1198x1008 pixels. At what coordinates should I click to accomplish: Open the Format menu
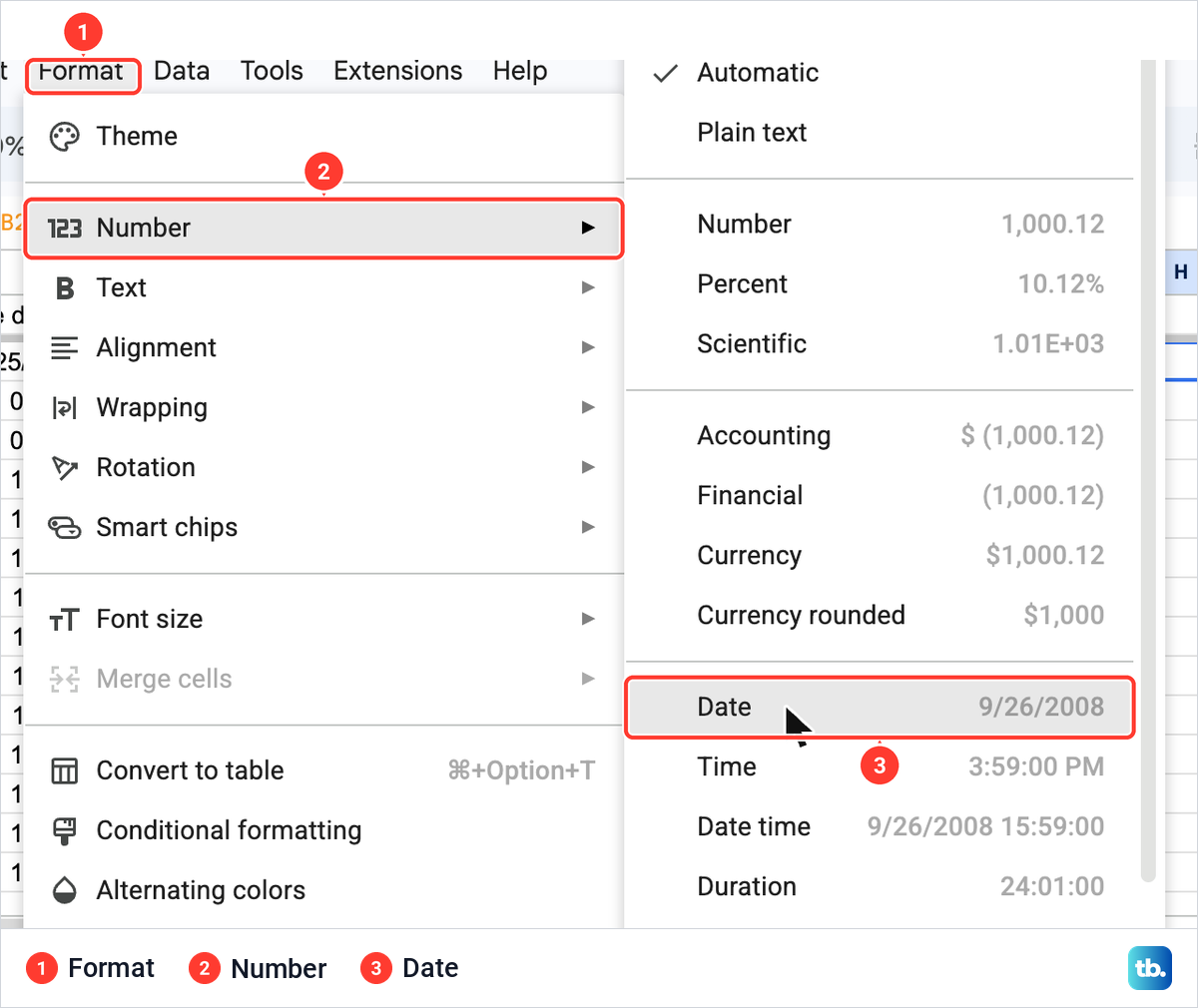[x=82, y=73]
